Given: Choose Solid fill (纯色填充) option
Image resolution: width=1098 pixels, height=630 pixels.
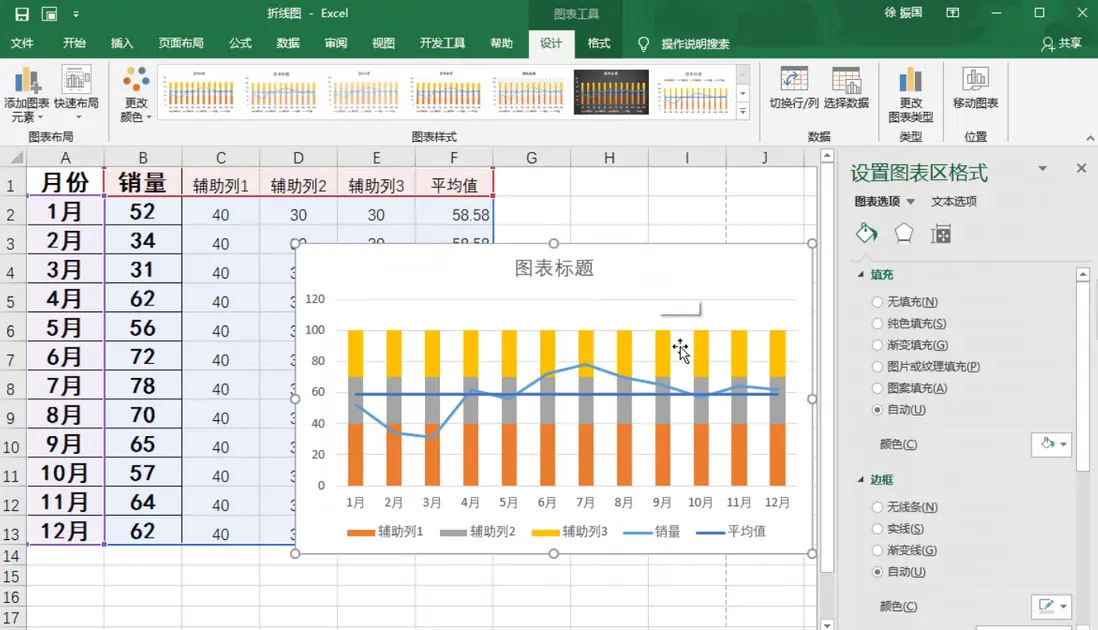Looking at the screenshot, I should tap(878, 324).
